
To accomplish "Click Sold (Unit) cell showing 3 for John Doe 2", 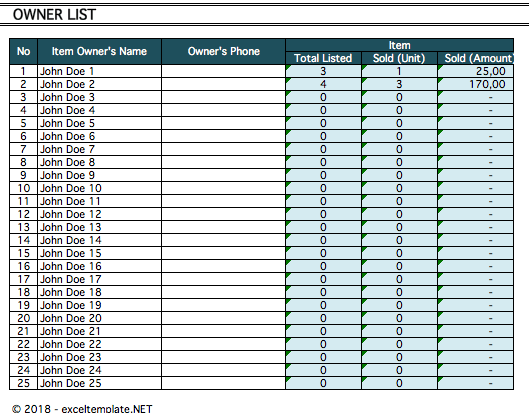I will pos(399,84).
